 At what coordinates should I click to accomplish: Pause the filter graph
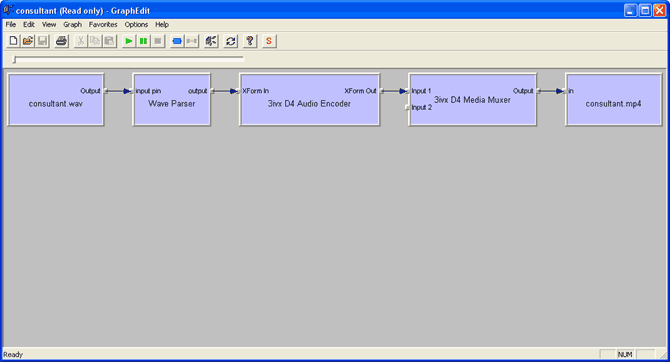(143, 41)
